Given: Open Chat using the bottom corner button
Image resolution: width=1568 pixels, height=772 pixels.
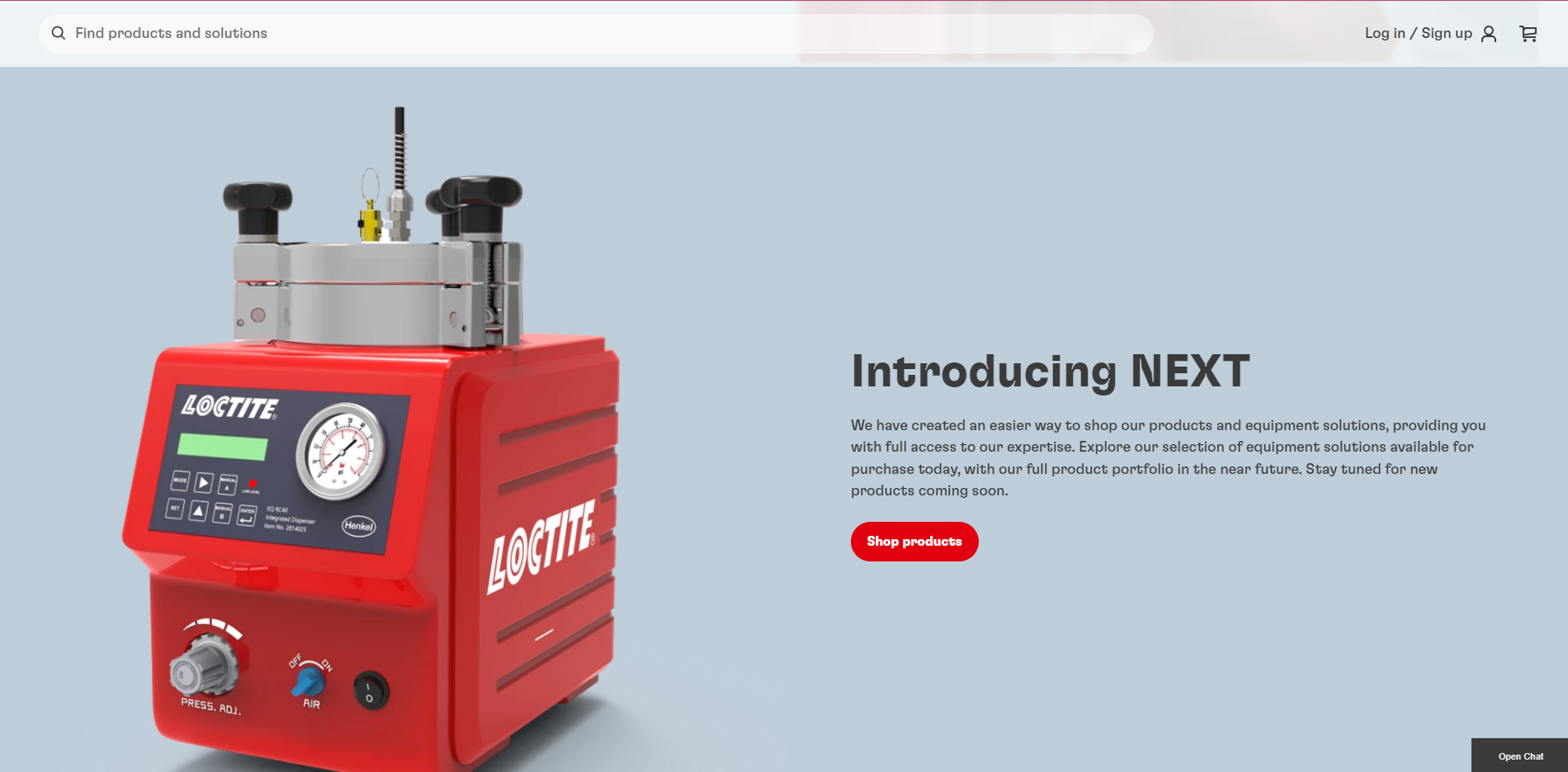Looking at the screenshot, I should coord(1520,755).
